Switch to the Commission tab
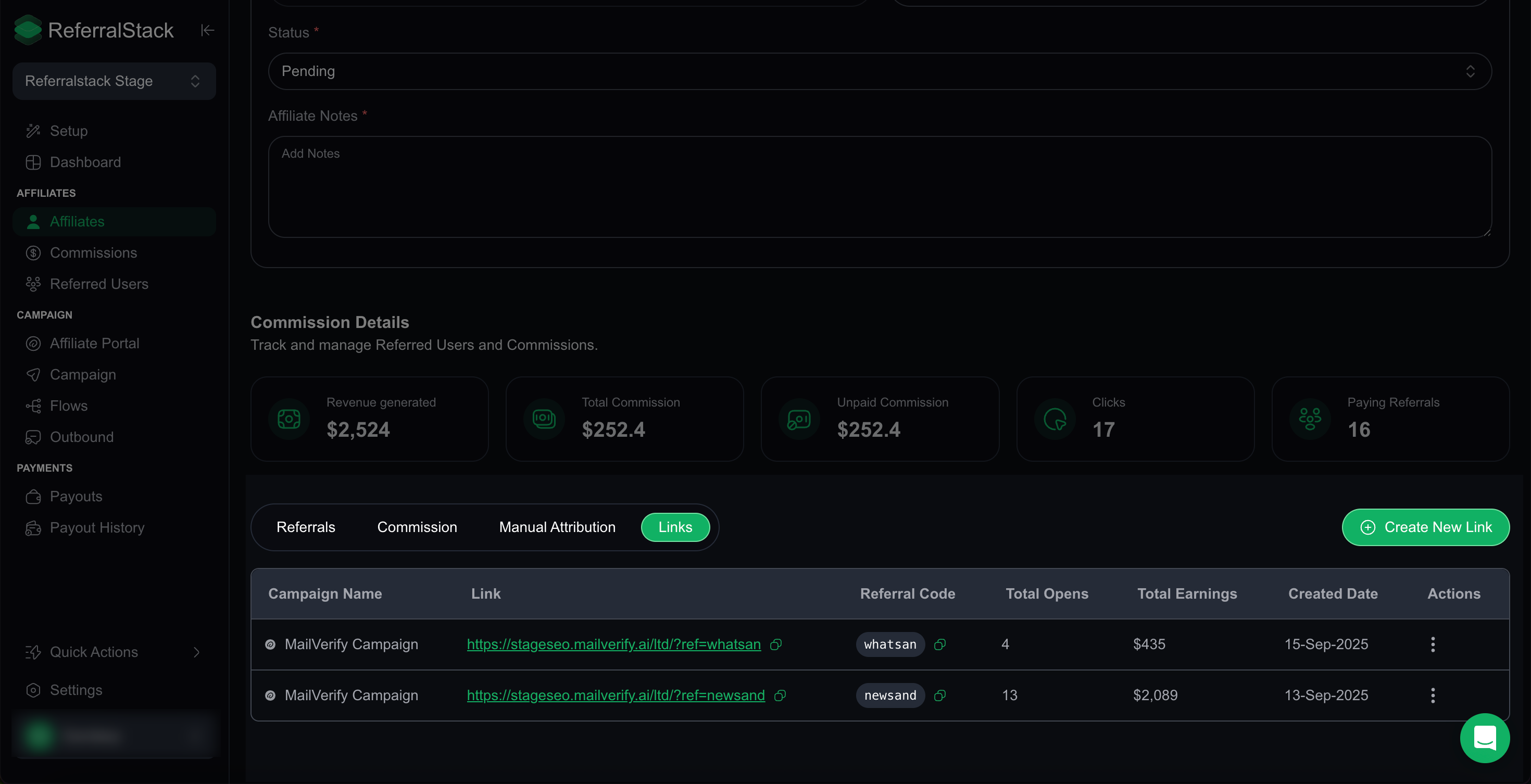The height and width of the screenshot is (784, 1531). (x=417, y=527)
